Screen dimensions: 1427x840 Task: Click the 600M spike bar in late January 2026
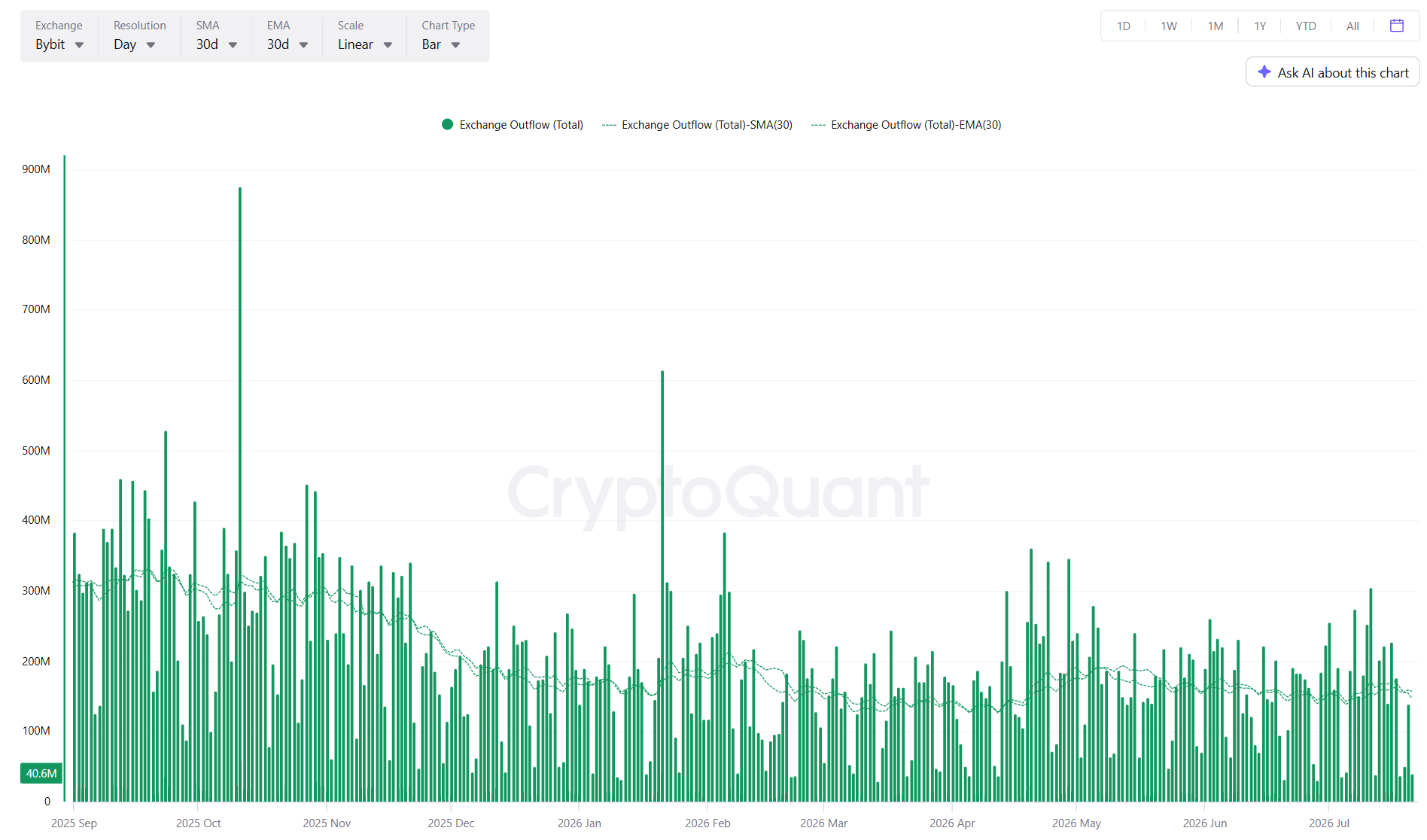662,586
